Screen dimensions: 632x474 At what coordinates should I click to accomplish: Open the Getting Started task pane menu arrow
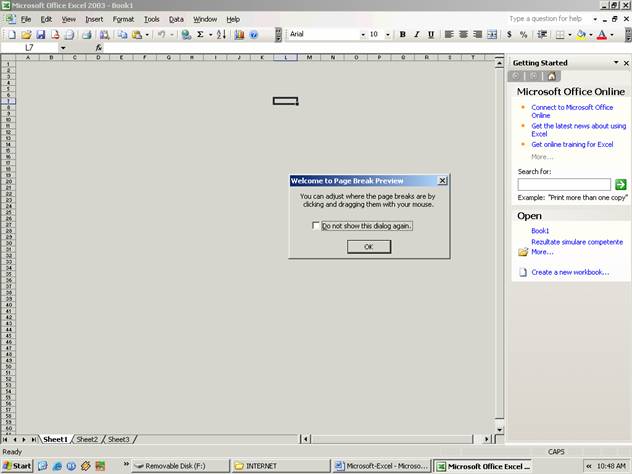(x=616, y=62)
